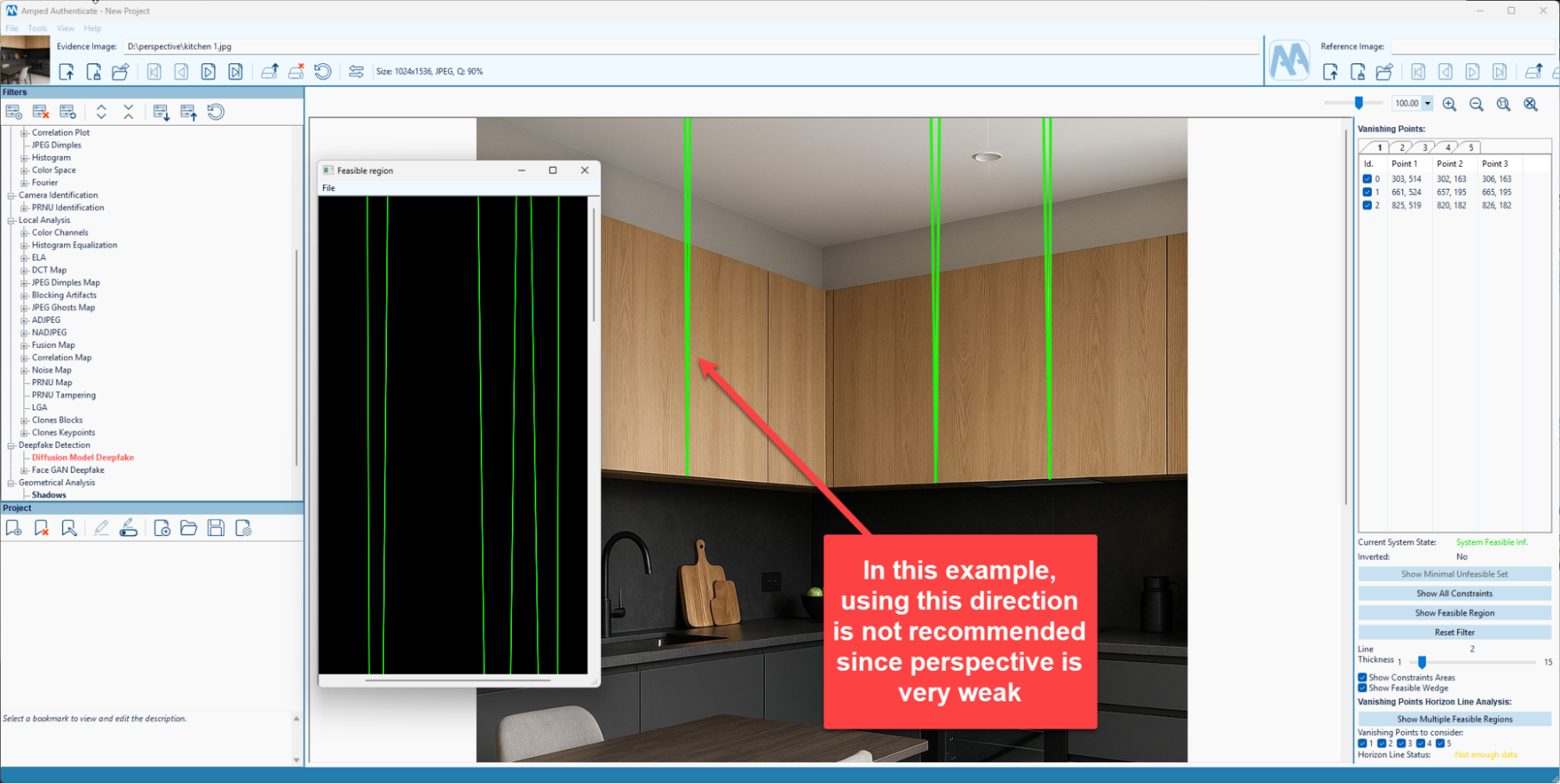Reset all filters in the Filters panel

[x=216, y=111]
